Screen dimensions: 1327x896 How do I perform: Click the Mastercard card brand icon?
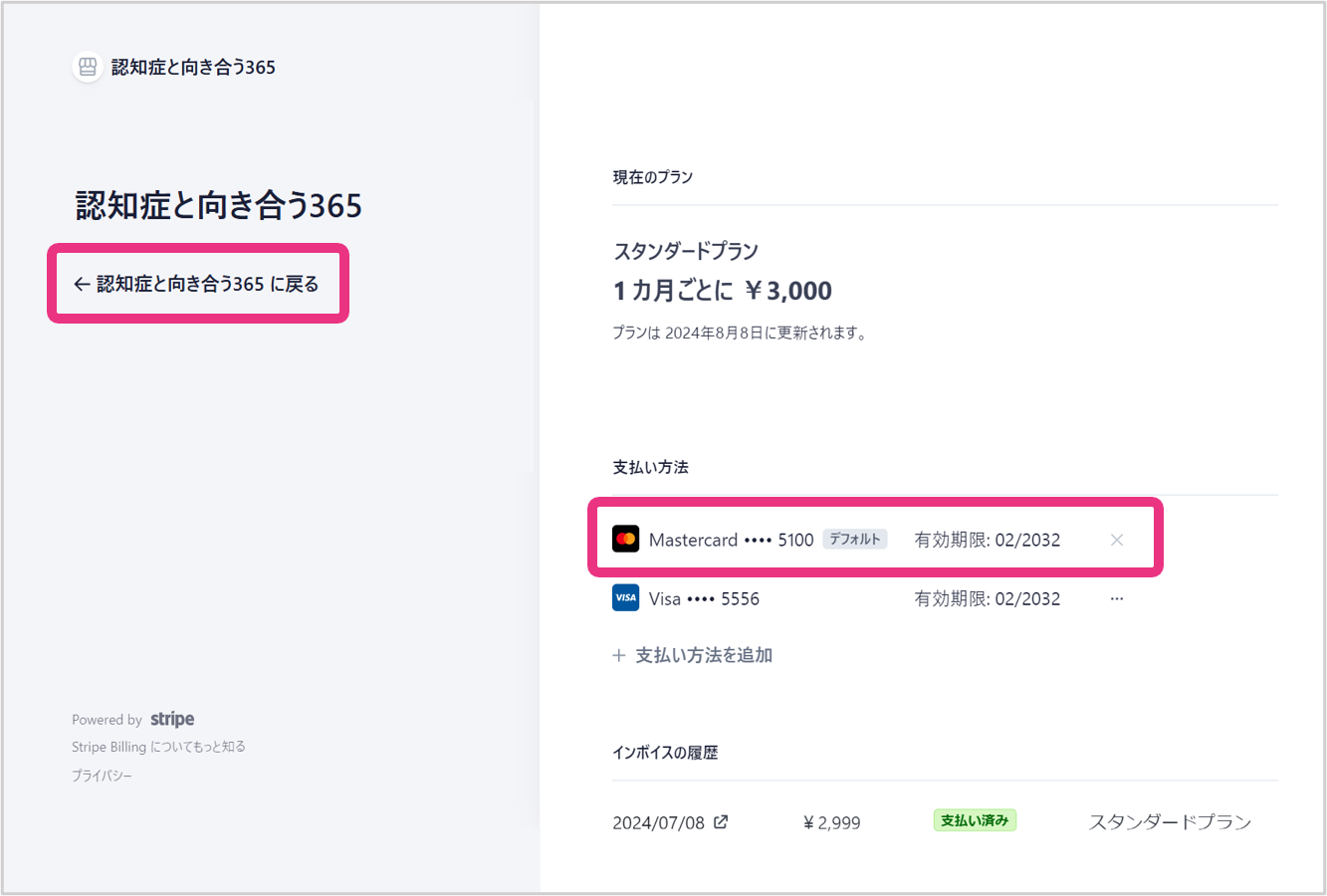coord(625,540)
